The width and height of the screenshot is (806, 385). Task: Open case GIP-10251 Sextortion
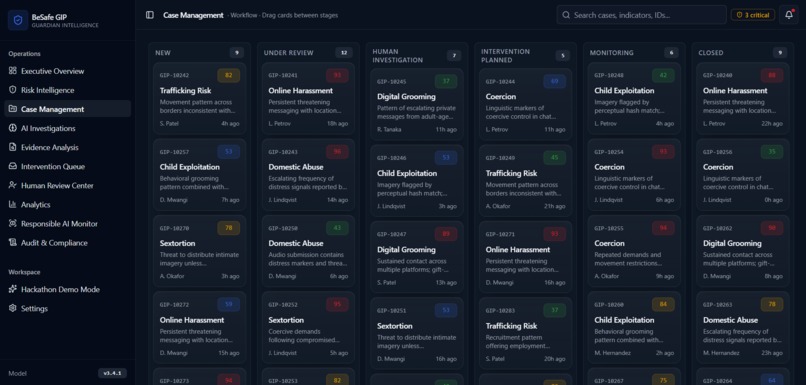[x=417, y=334]
